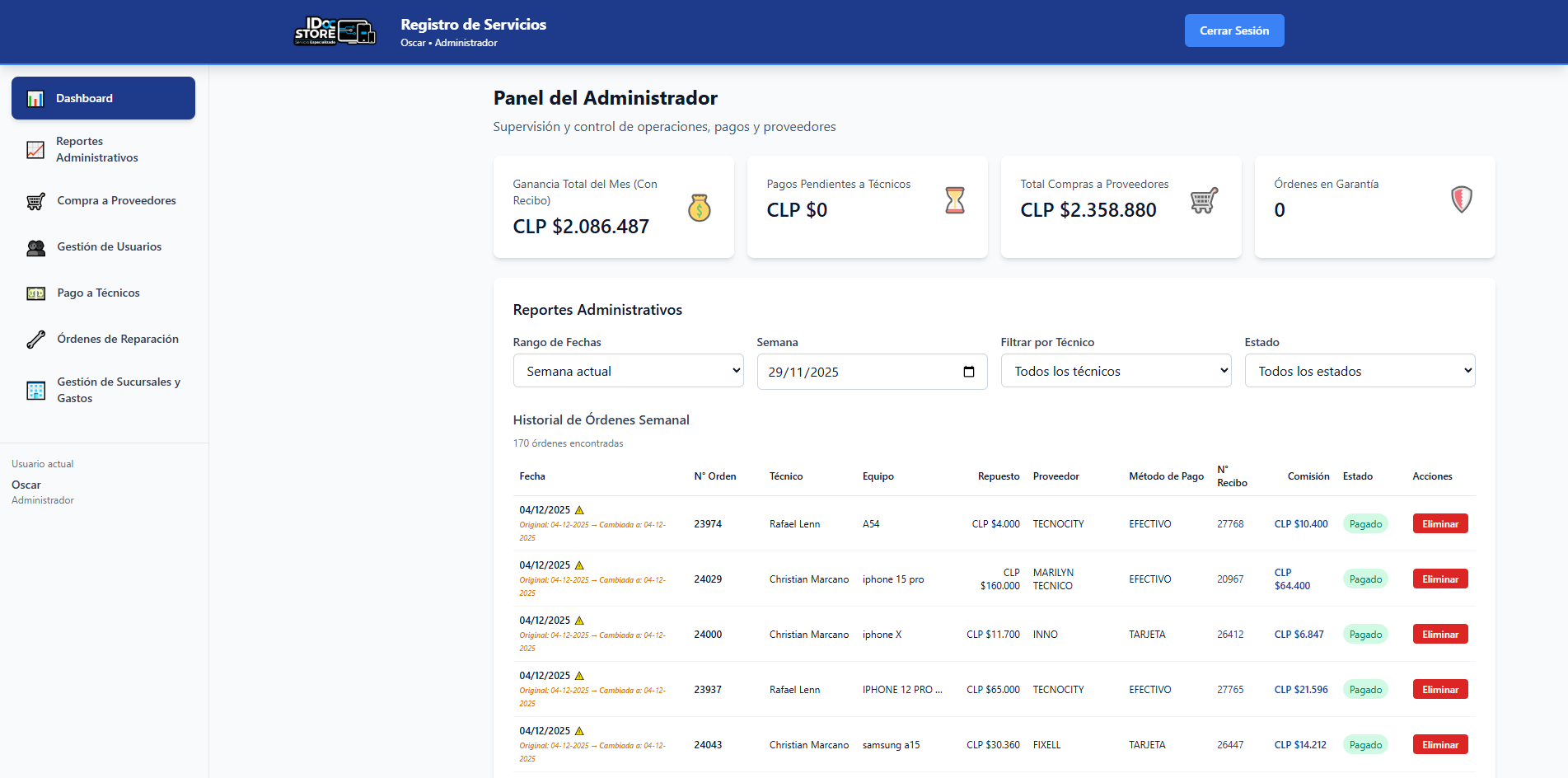Expand the Rango de Fechas dropdown
This screenshot has height=778, width=1568.
pos(628,371)
